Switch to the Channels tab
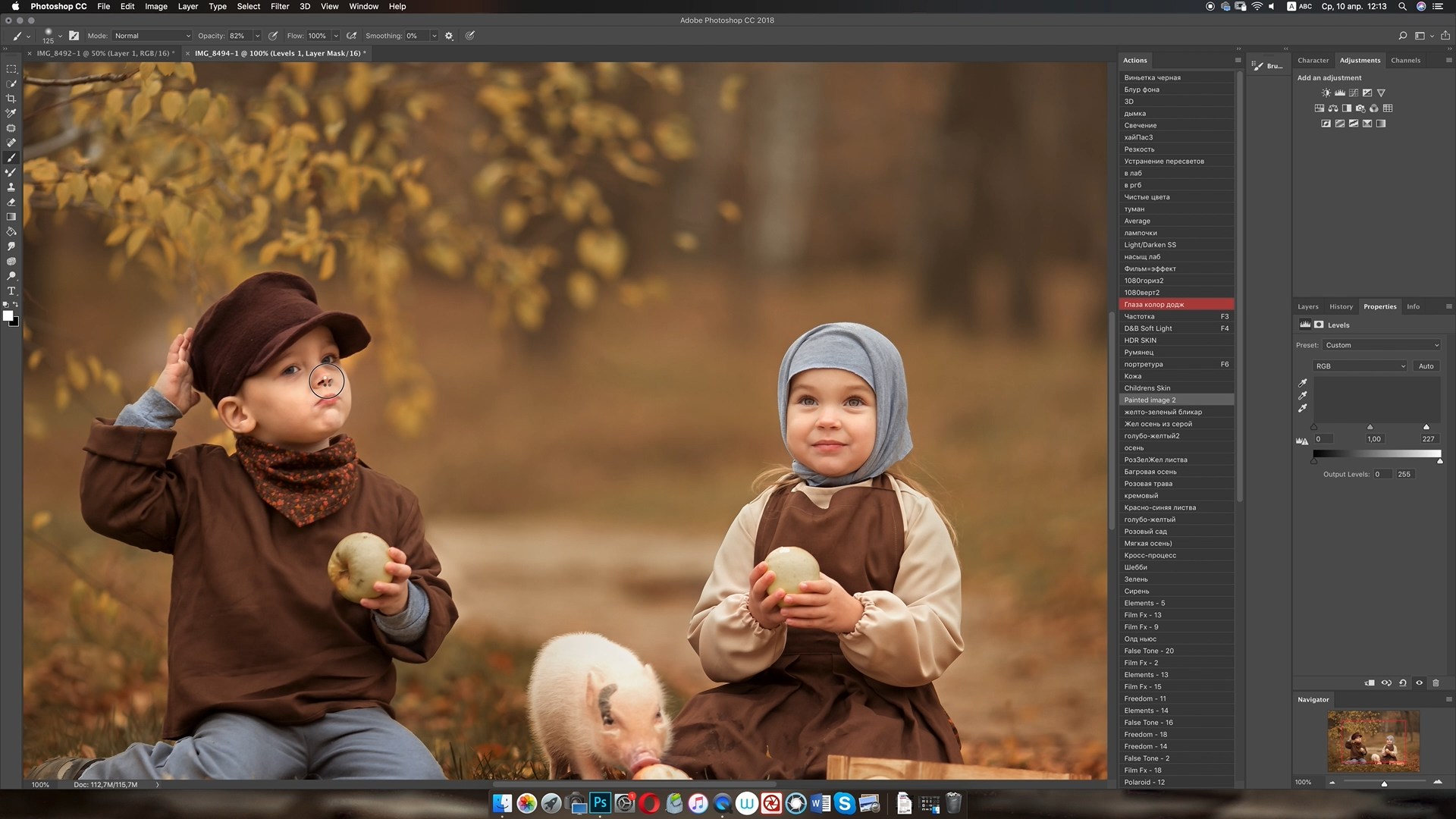This screenshot has width=1456, height=819. 1405,61
